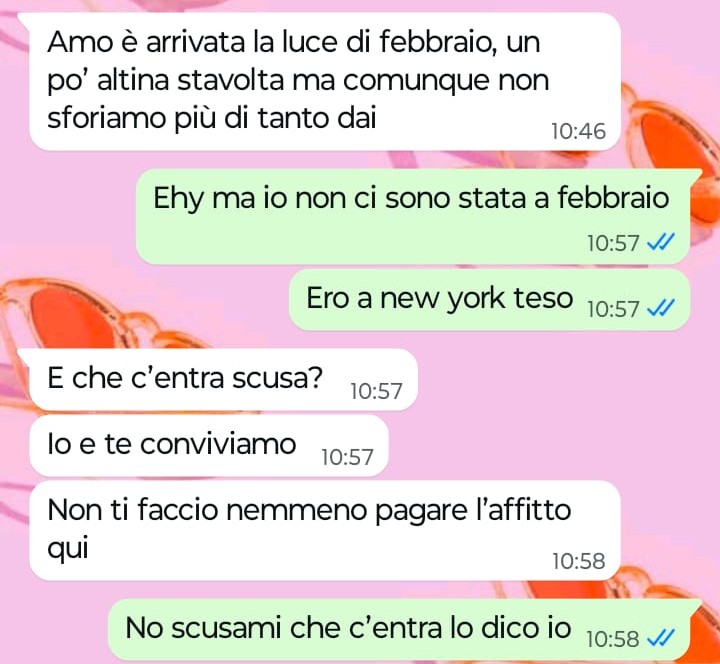Tap the 'E che c'entra scusa?' message

pyautogui.click(x=223, y=379)
